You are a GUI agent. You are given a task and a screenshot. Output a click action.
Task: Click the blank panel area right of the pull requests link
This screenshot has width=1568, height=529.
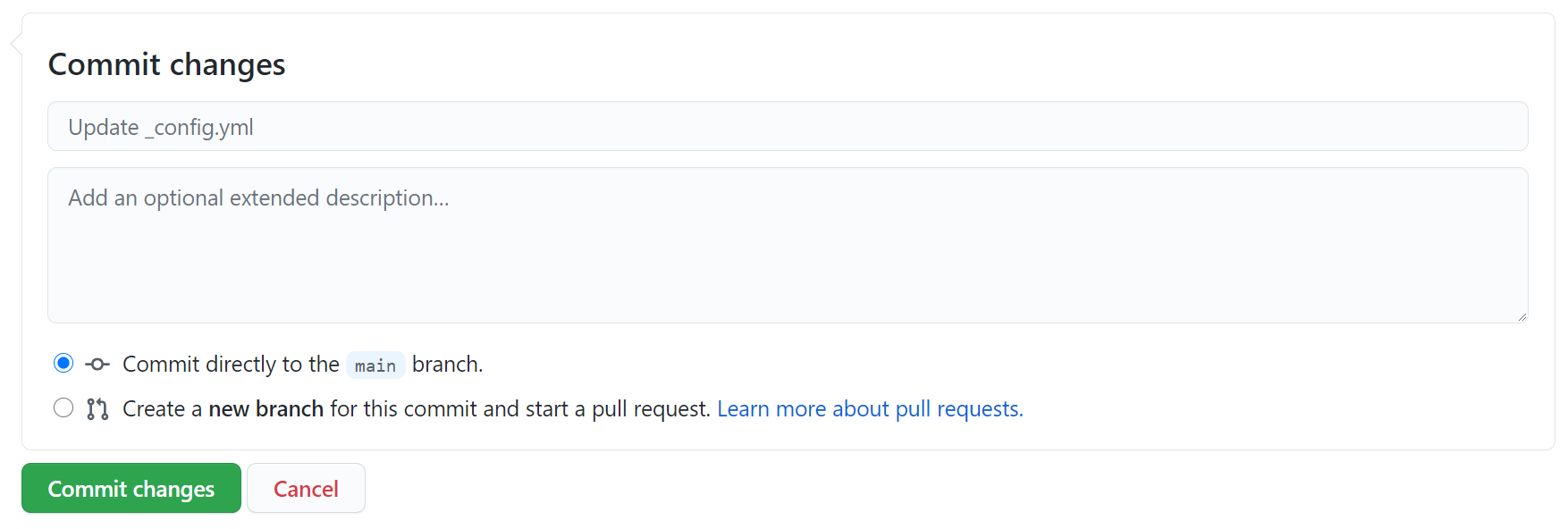click(1278, 409)
